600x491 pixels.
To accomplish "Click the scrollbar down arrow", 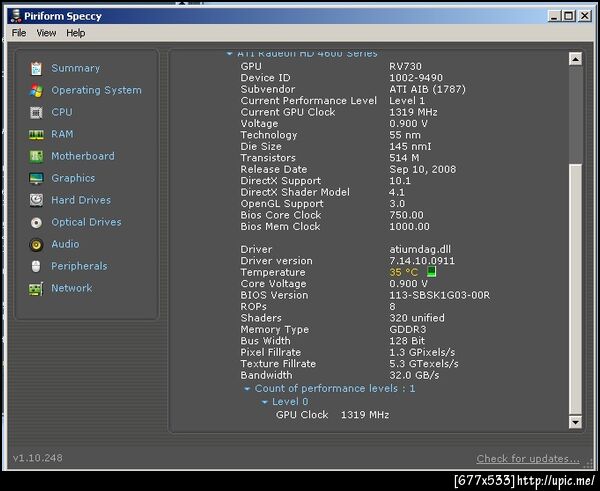I will tap(575, 422).
